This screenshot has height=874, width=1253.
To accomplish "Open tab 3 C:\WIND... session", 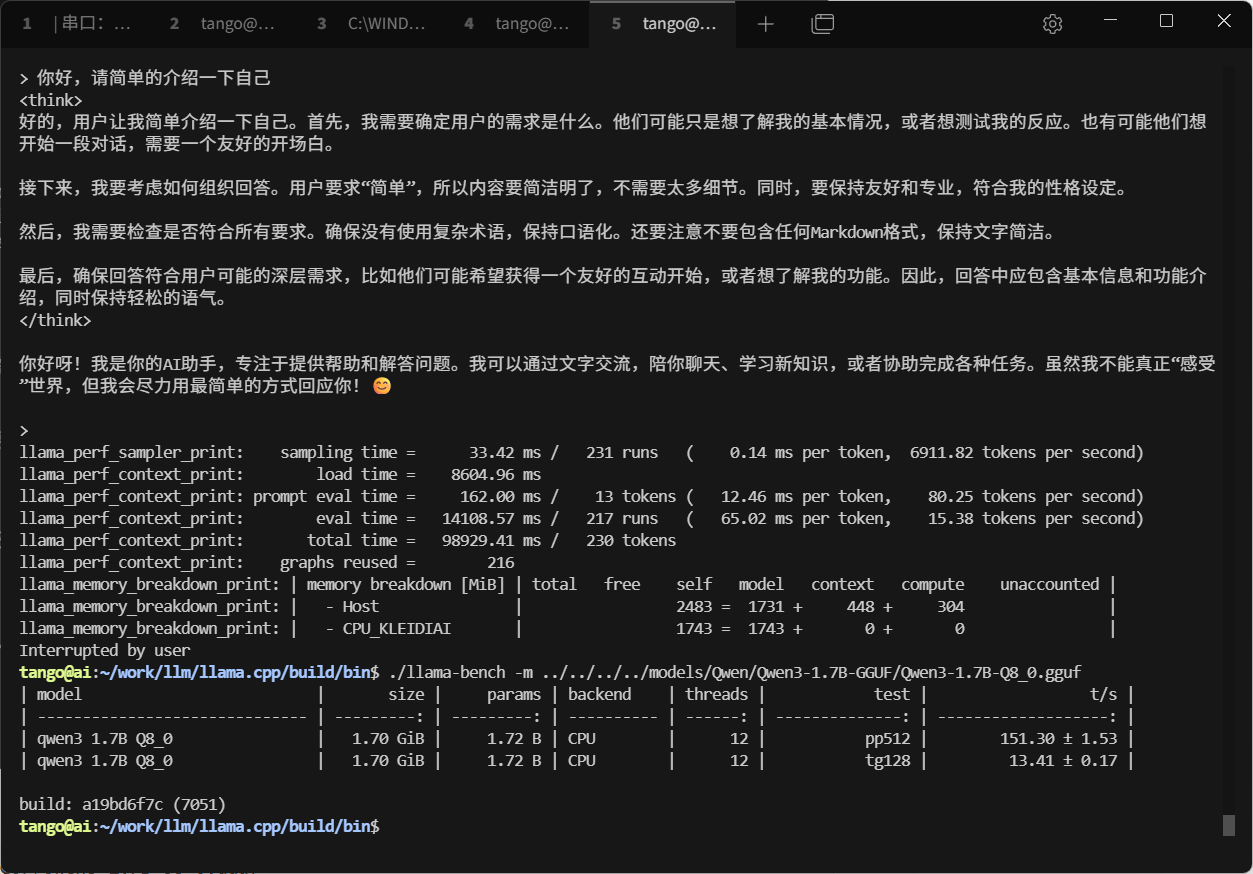I will tap(370, 24).
